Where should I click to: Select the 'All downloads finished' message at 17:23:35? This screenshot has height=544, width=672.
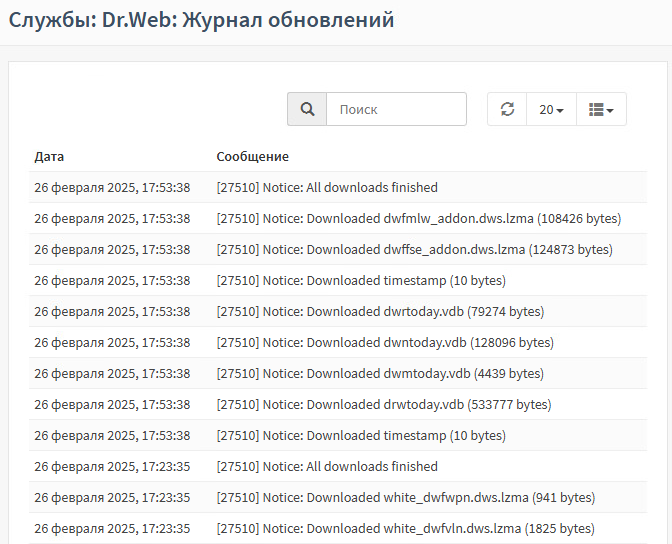(x=327, y=466)
